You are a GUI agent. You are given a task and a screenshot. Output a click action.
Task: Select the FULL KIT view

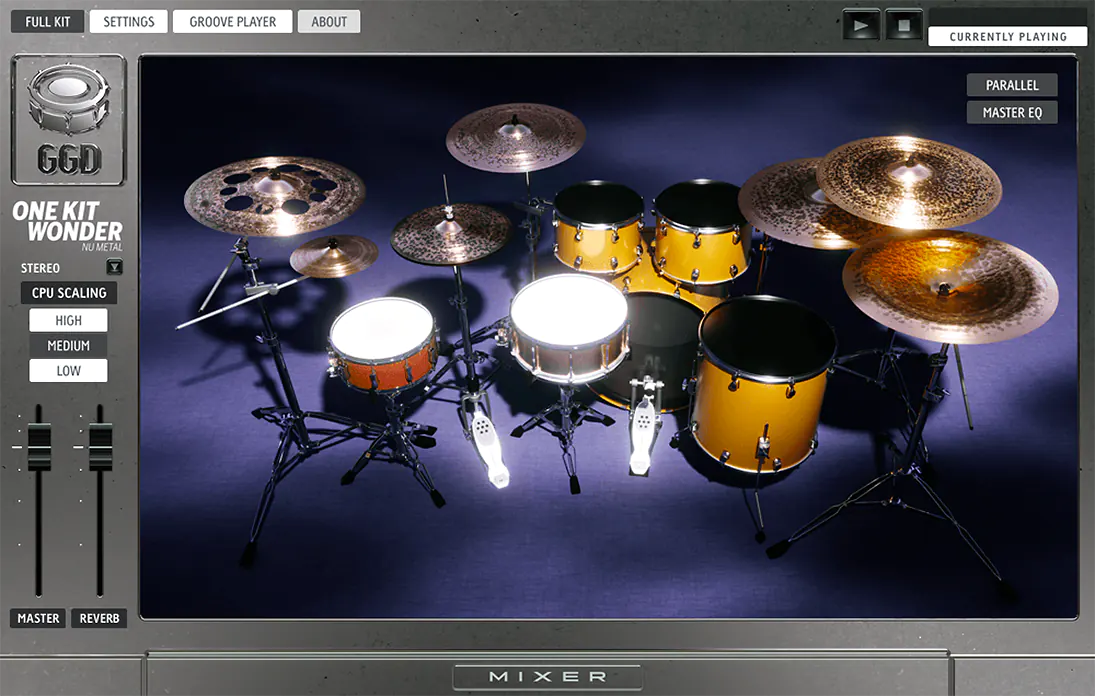coord(46,20)
